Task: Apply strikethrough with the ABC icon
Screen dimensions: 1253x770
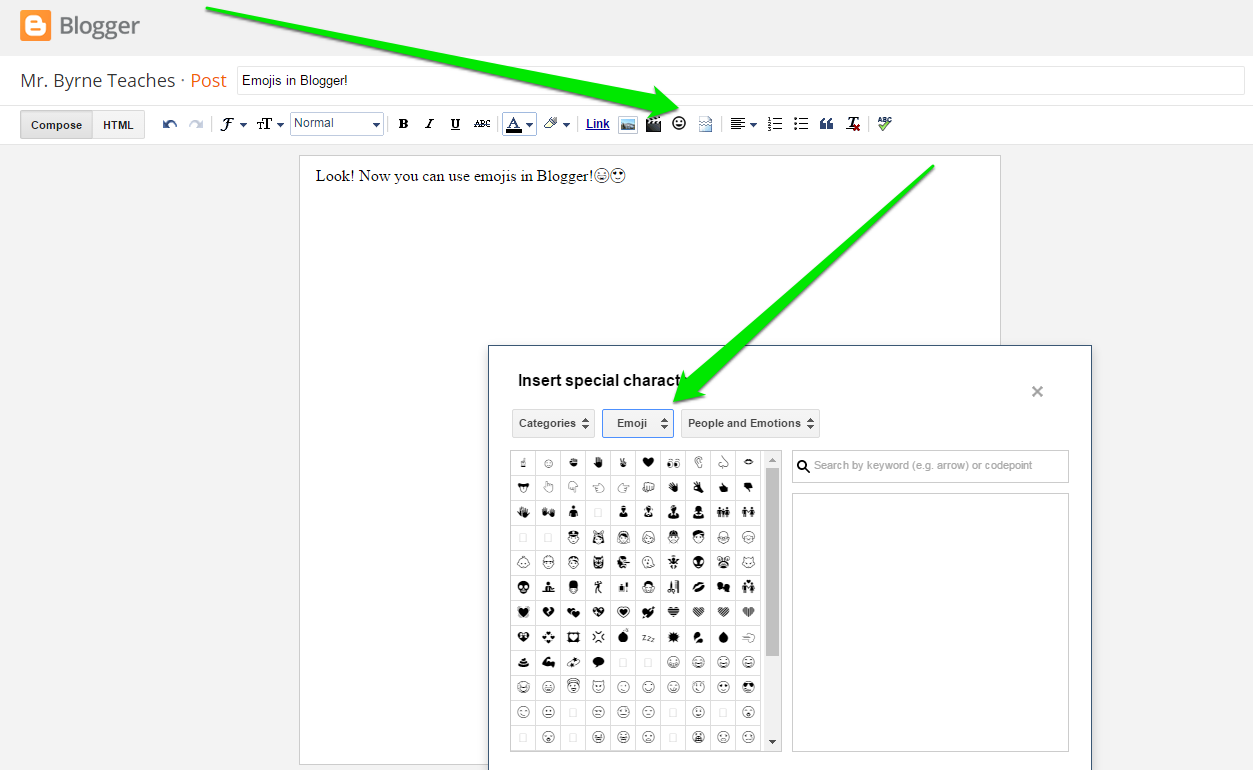Action: click(482, 124)
